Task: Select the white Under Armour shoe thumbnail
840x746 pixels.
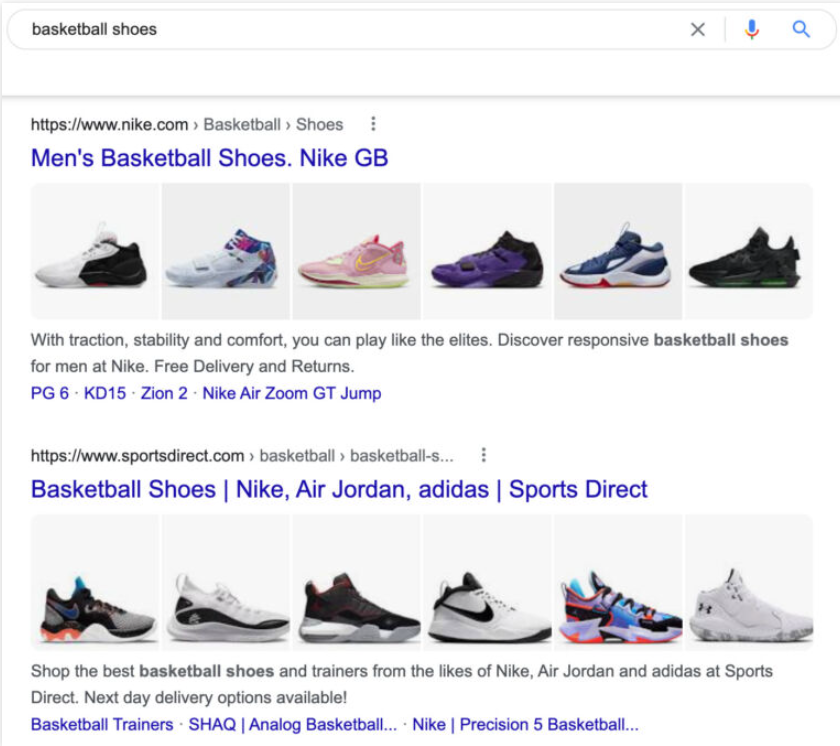Action: 749,582
